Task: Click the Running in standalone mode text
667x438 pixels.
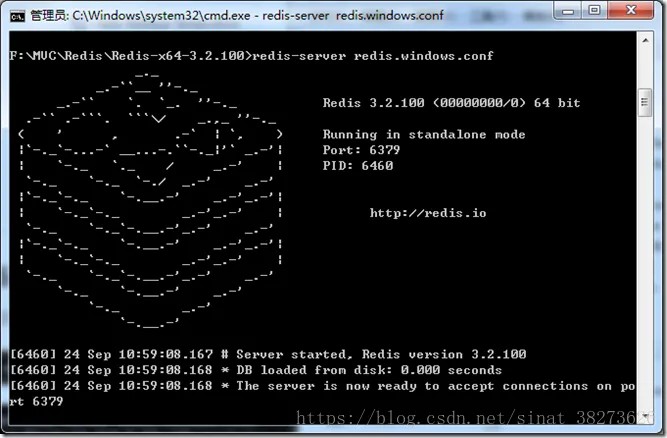Action: [424, 134]
